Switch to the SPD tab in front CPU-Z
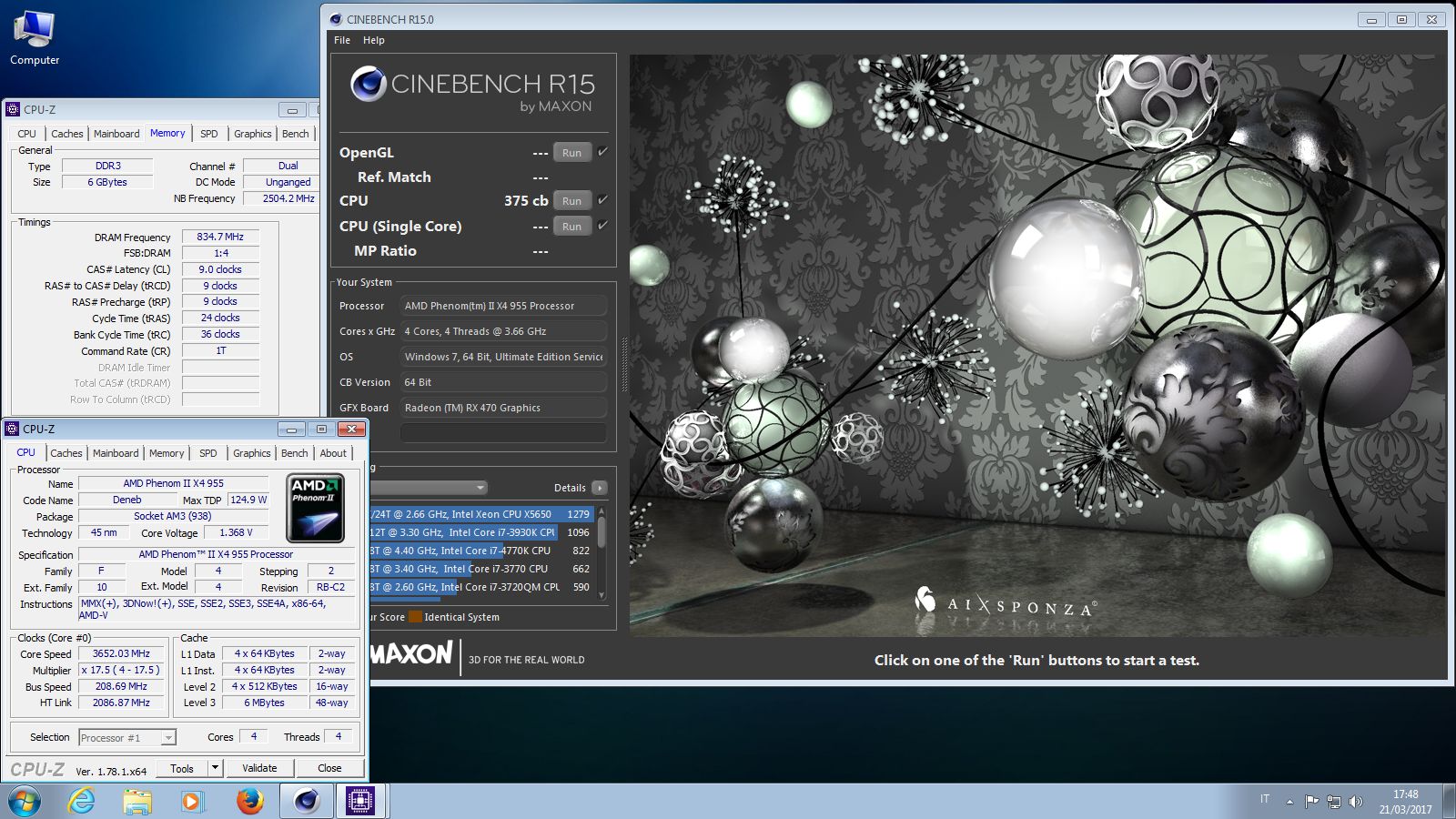Viewport: 1456px width, 819px height. [x=208, y=453]
